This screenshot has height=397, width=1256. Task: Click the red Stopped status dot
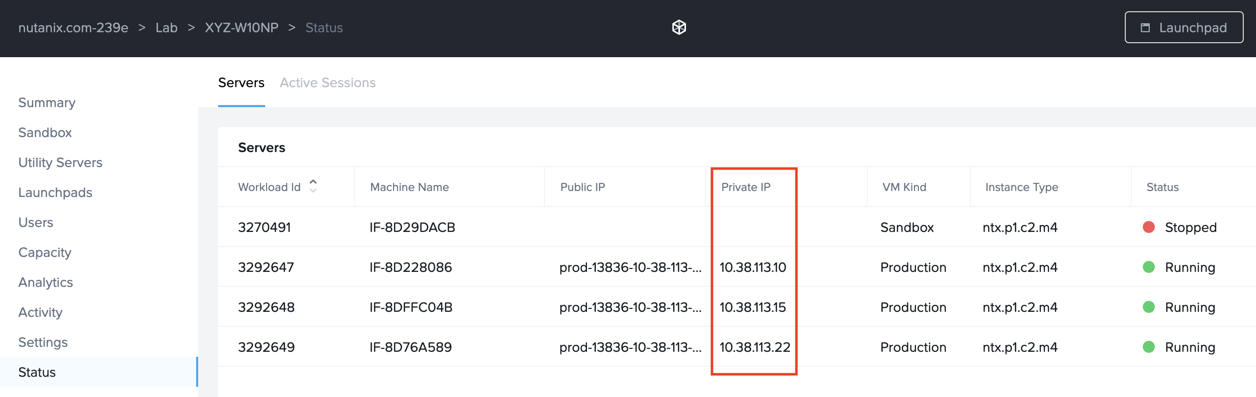(x=1149, y=227)
